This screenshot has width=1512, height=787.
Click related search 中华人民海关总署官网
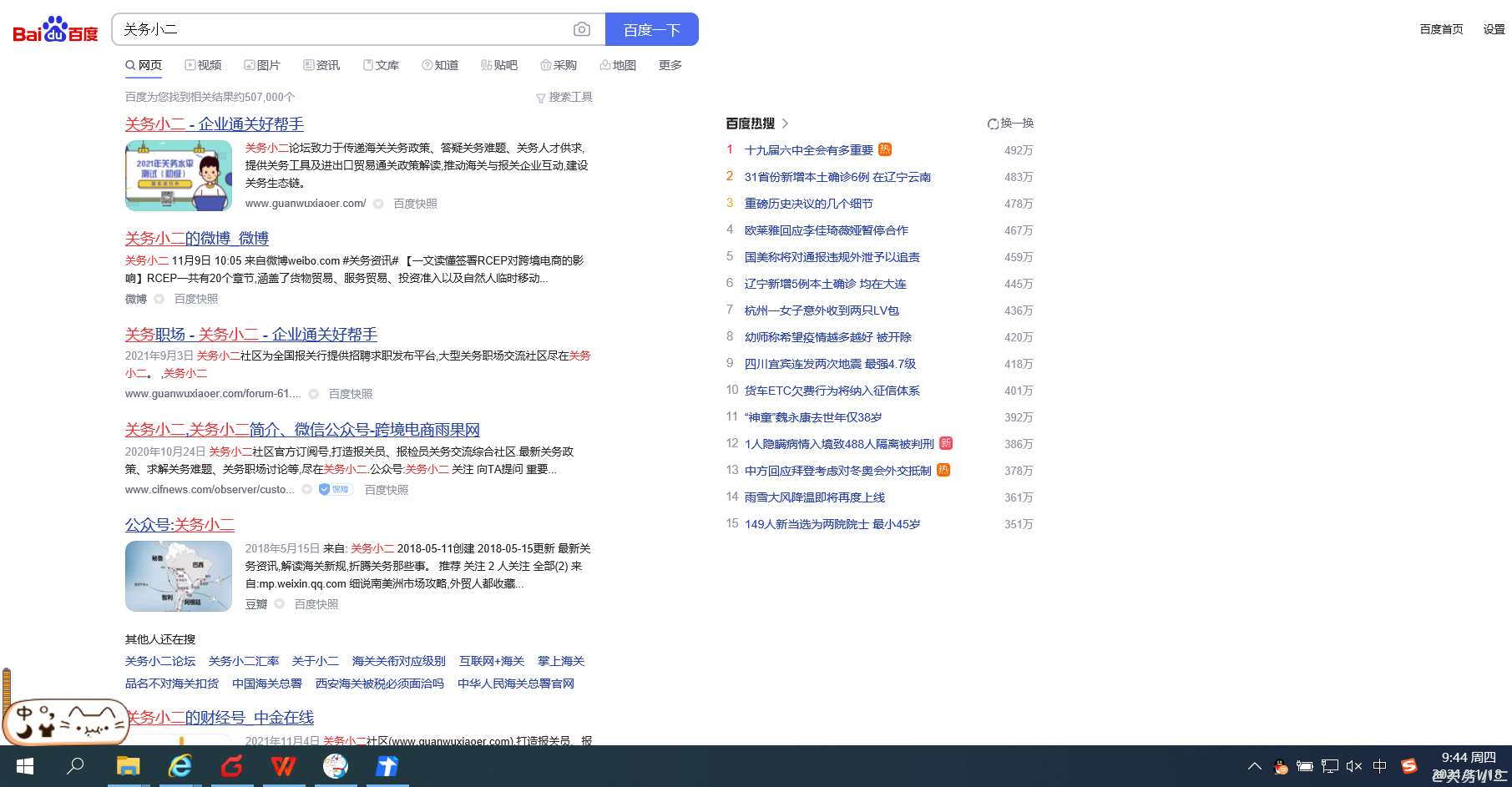pyautogui.click(x=516, y=684)
